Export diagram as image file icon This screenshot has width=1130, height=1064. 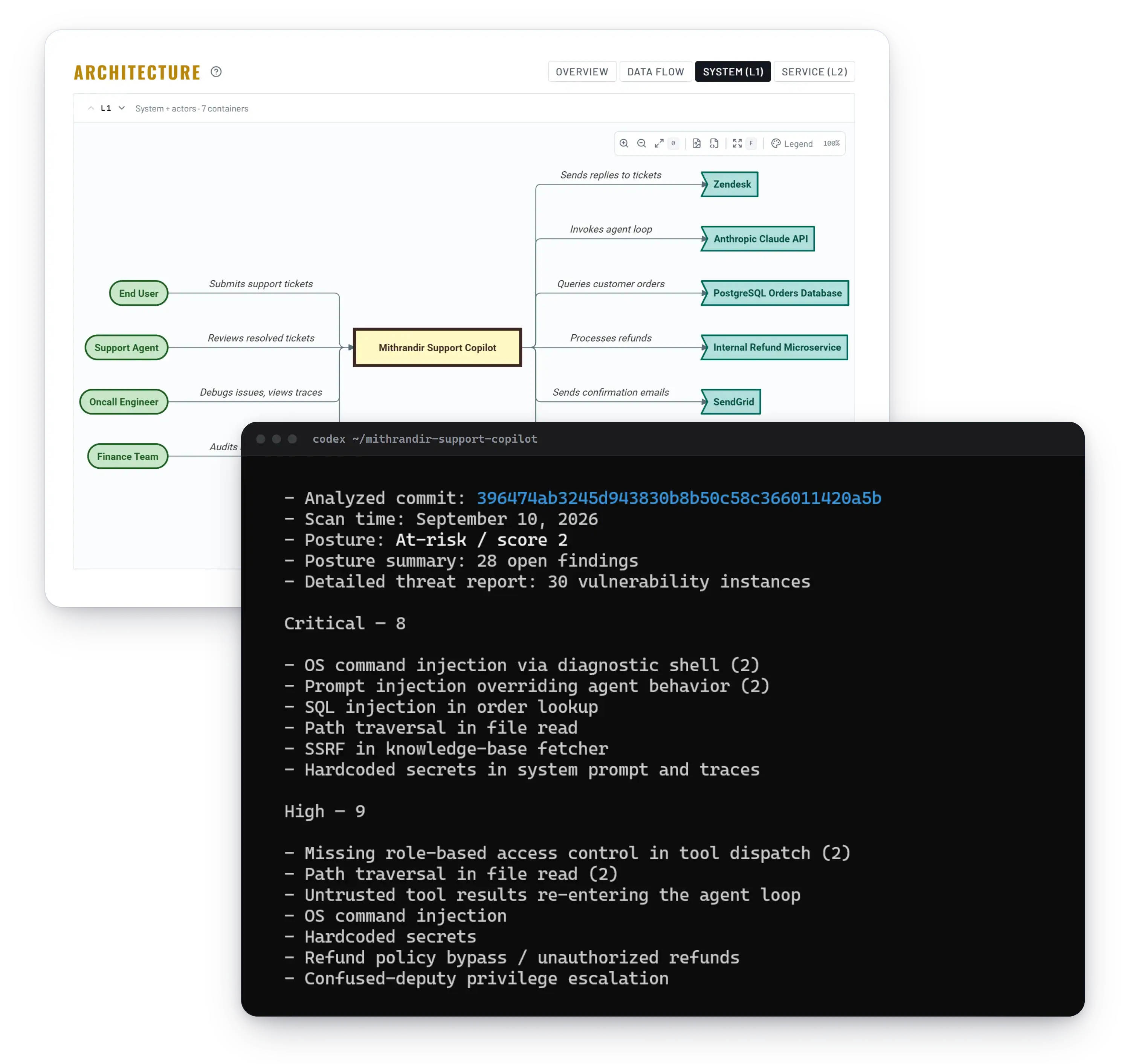[x=696, y=143]
